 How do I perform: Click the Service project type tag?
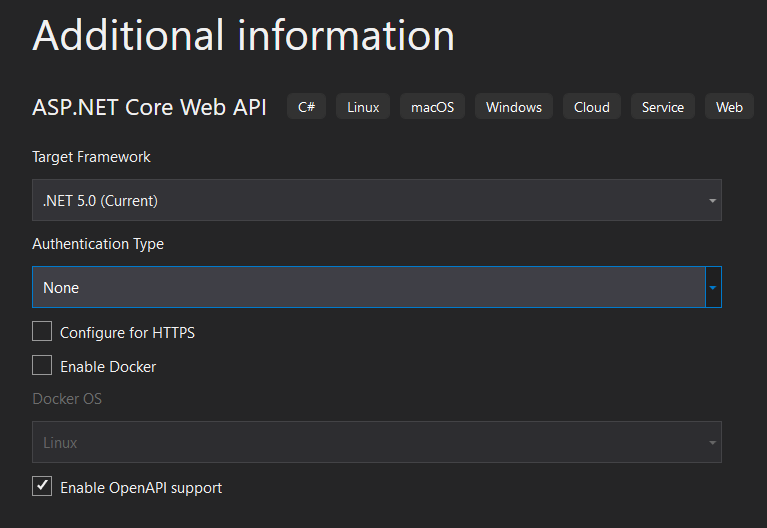662,107
